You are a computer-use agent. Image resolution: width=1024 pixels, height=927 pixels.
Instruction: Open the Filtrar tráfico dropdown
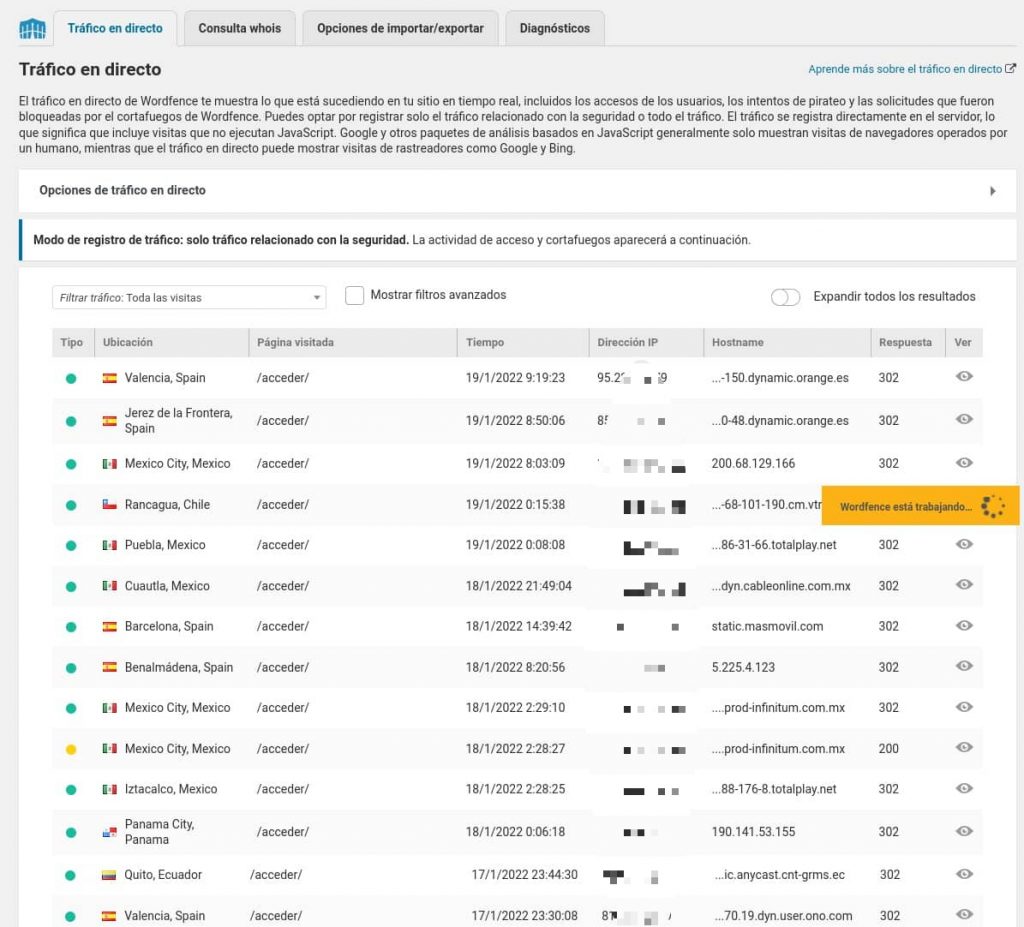[x=189, y=297]
